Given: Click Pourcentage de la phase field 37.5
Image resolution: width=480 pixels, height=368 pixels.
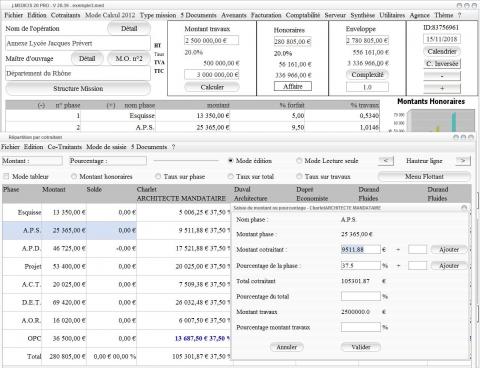Looking at the screenshot, I should (361, 266).
